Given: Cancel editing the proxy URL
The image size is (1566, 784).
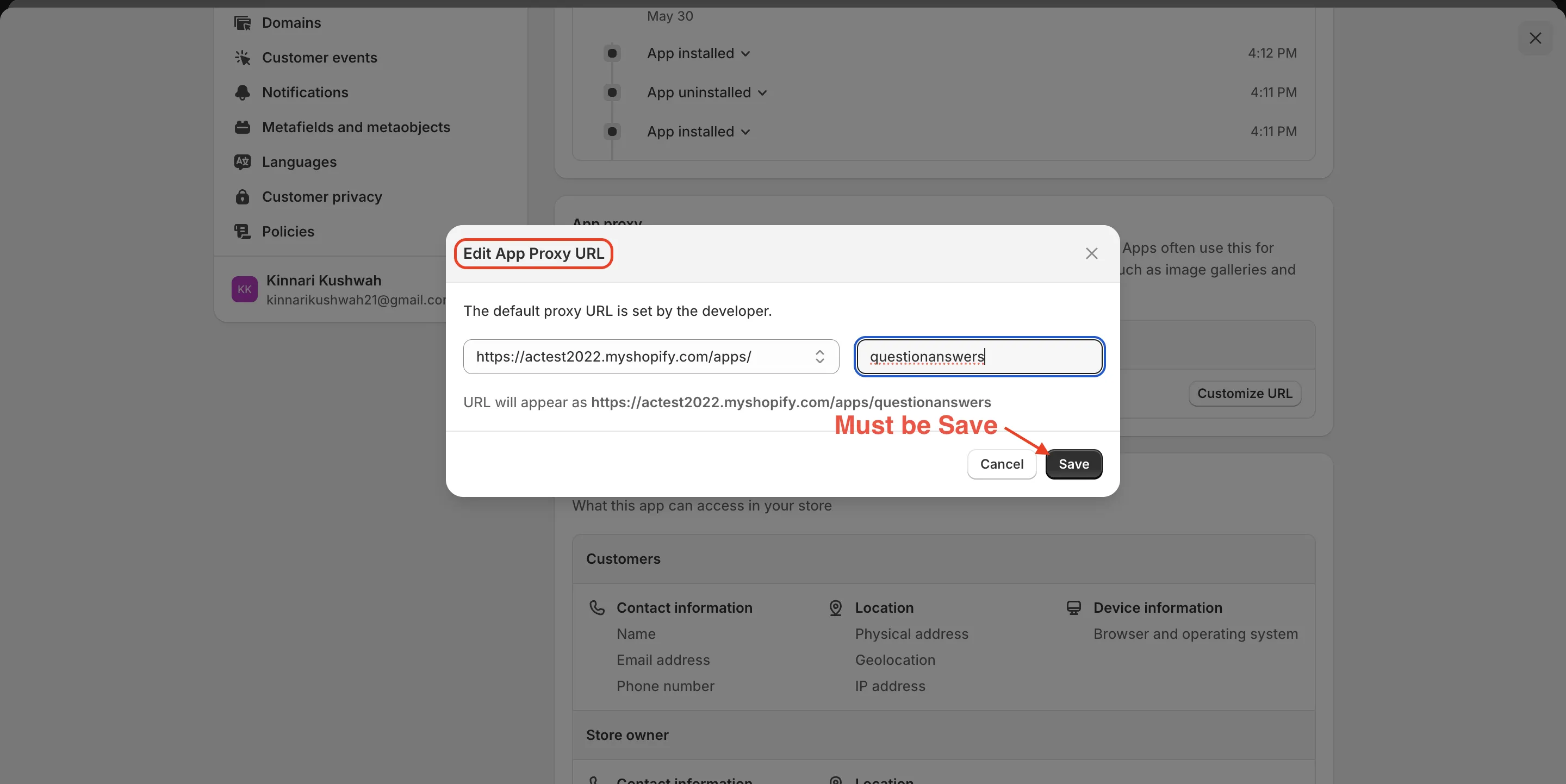Looking at the screenshot, I should point(1002,464).
